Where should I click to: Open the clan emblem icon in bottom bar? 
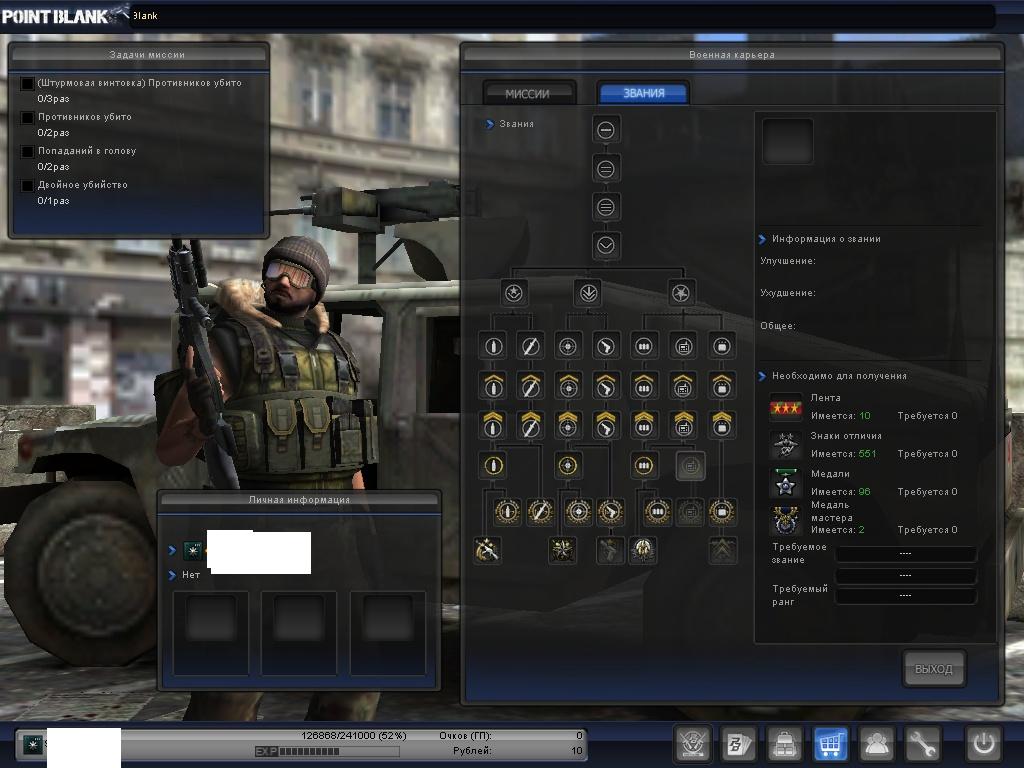[692, 744]
